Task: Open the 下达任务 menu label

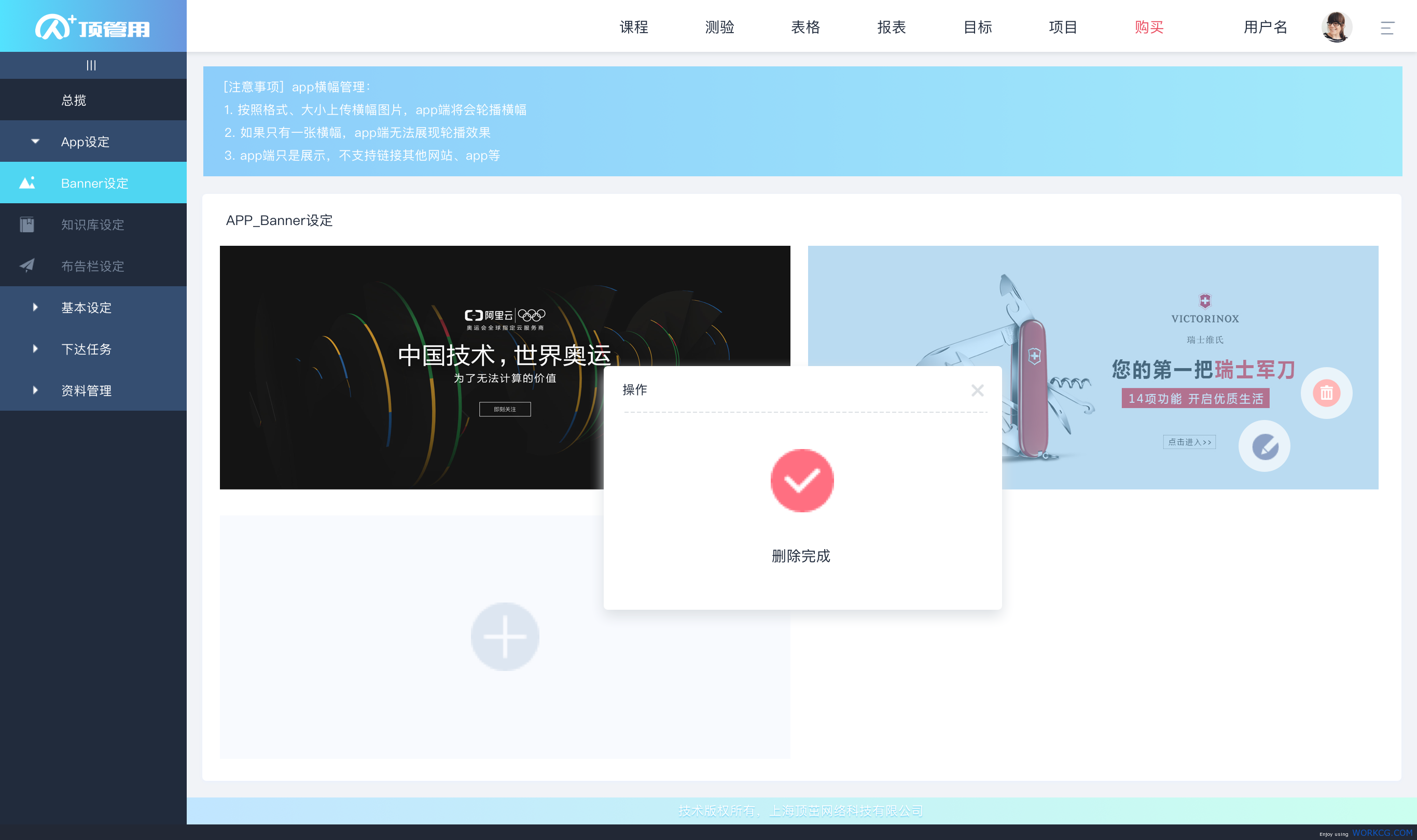Action: point(86,349)
